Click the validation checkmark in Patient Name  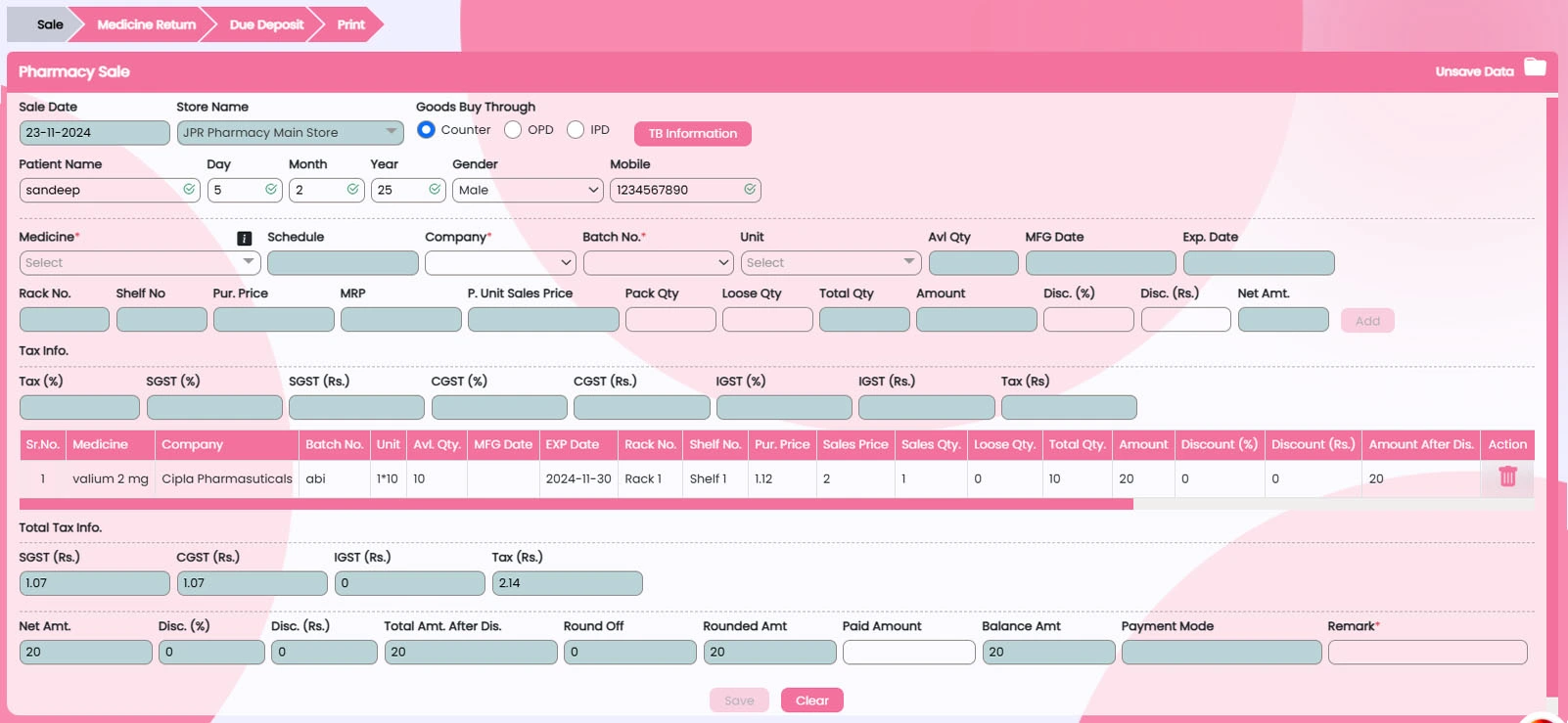click(189, 190)
